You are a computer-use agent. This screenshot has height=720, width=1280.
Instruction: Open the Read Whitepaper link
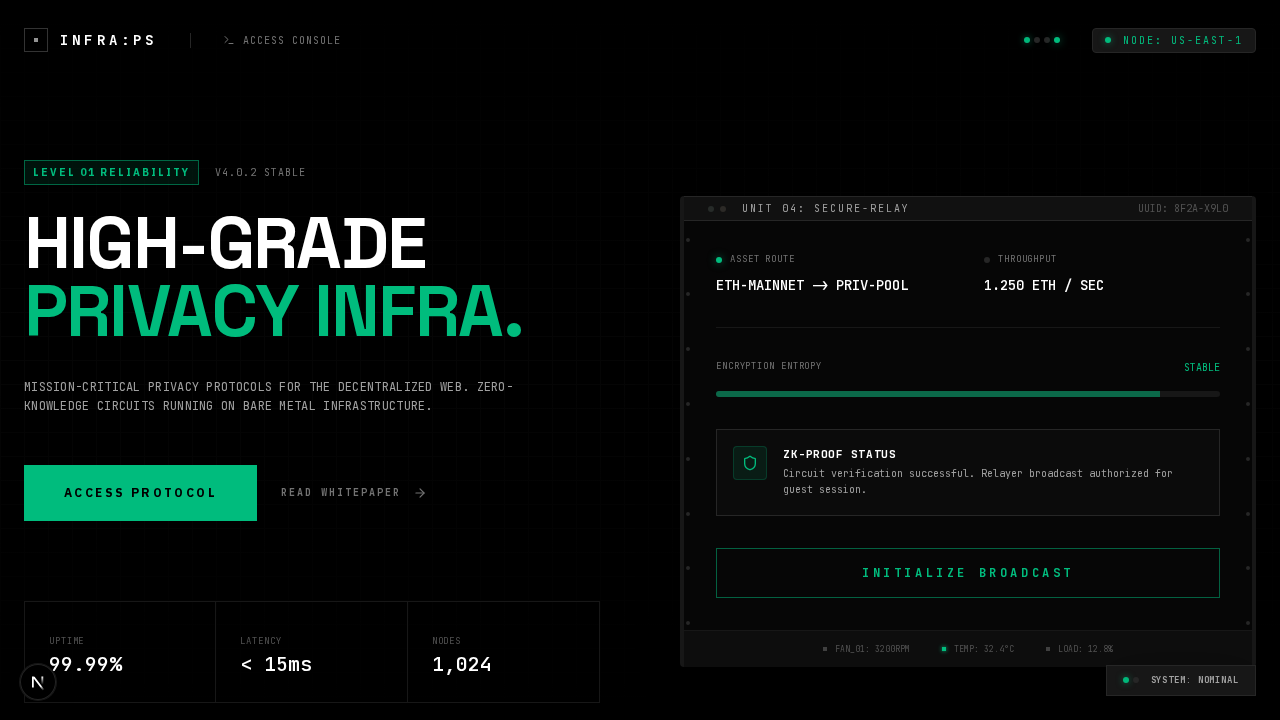coord(341,493)
